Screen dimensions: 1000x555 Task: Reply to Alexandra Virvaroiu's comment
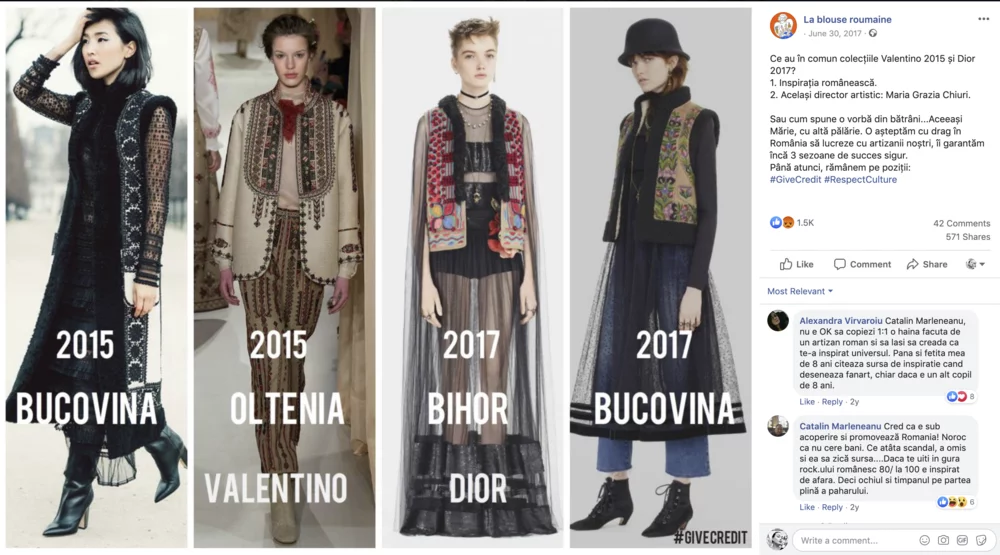[832, 401]
